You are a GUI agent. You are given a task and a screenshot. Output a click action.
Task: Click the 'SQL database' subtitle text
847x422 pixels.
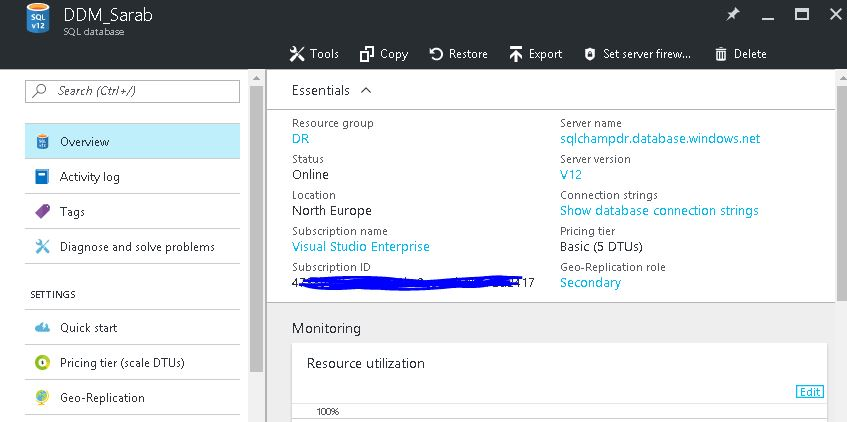click(x=93, y=32)
